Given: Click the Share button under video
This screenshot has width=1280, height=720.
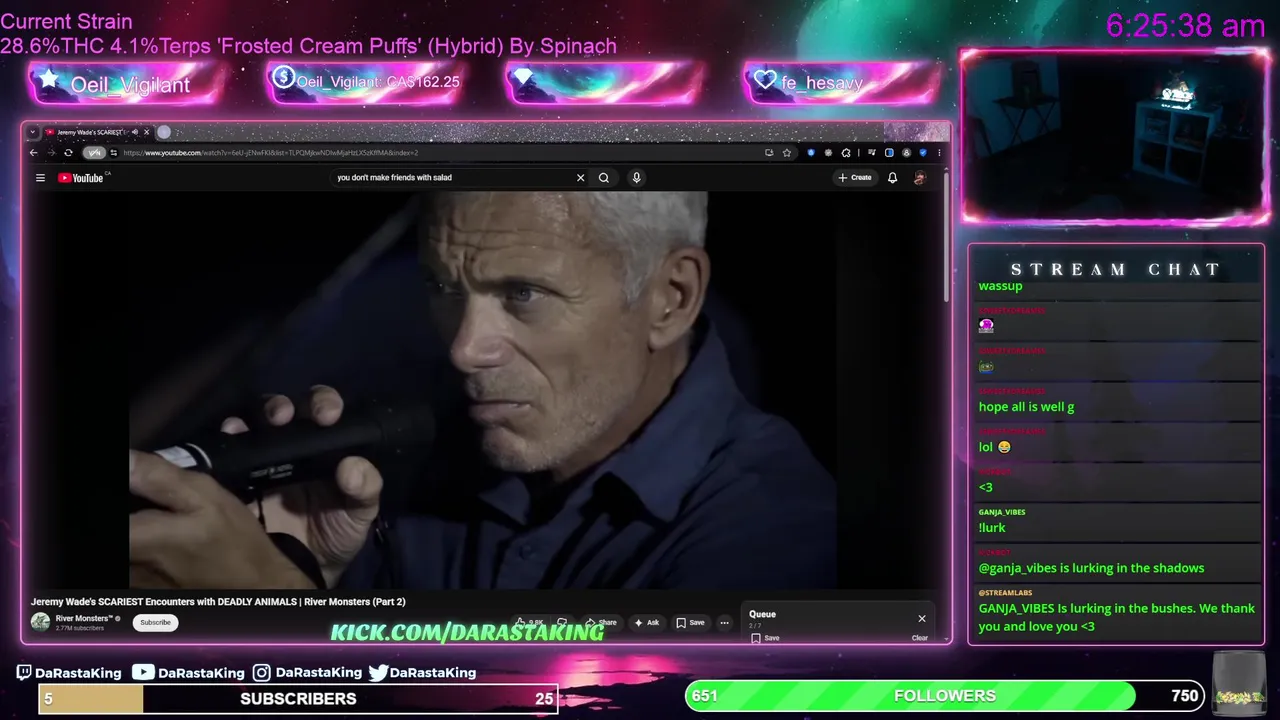Looking at the screenshot, I should 601,622.
